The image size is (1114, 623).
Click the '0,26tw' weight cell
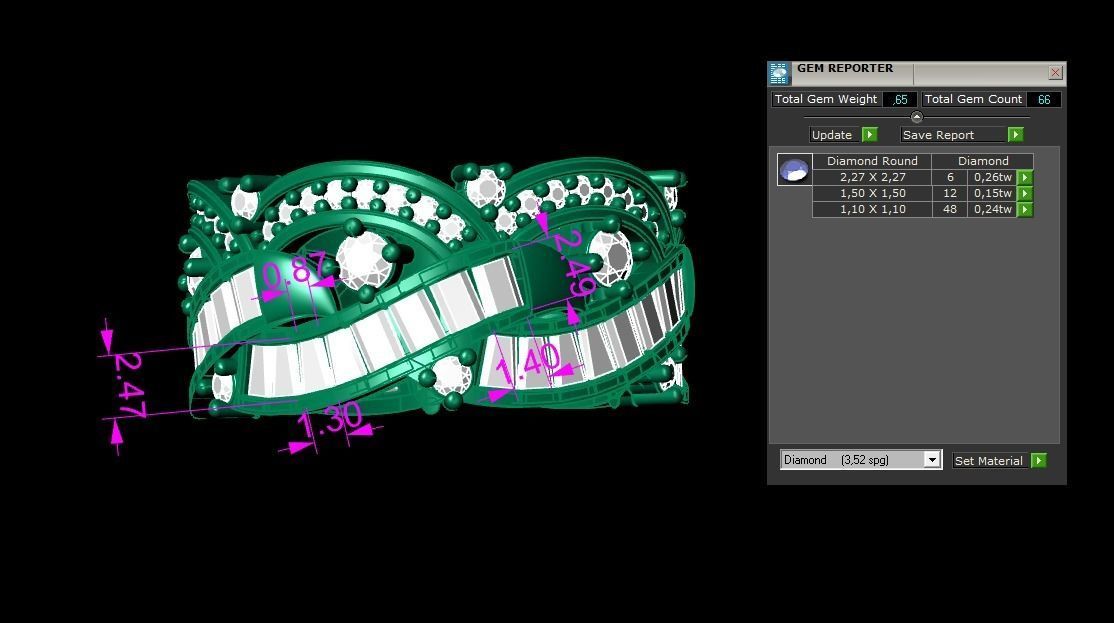(993, 178)
